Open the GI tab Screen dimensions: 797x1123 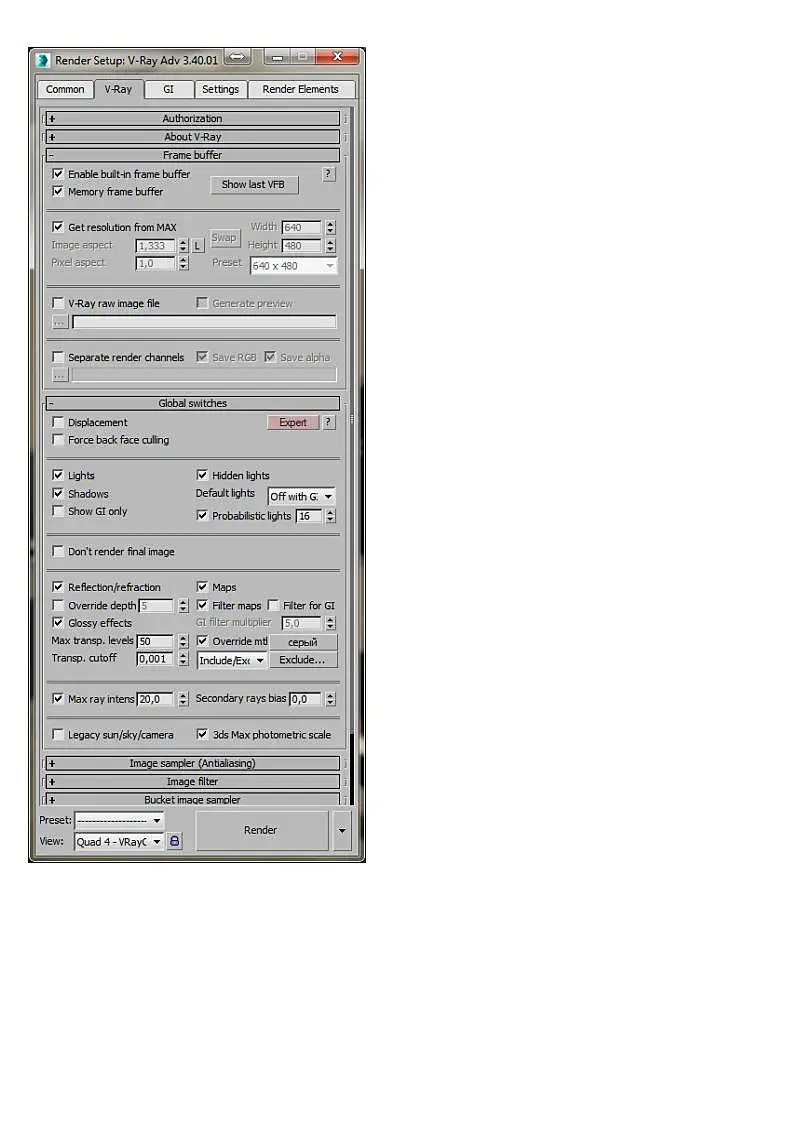168,90
